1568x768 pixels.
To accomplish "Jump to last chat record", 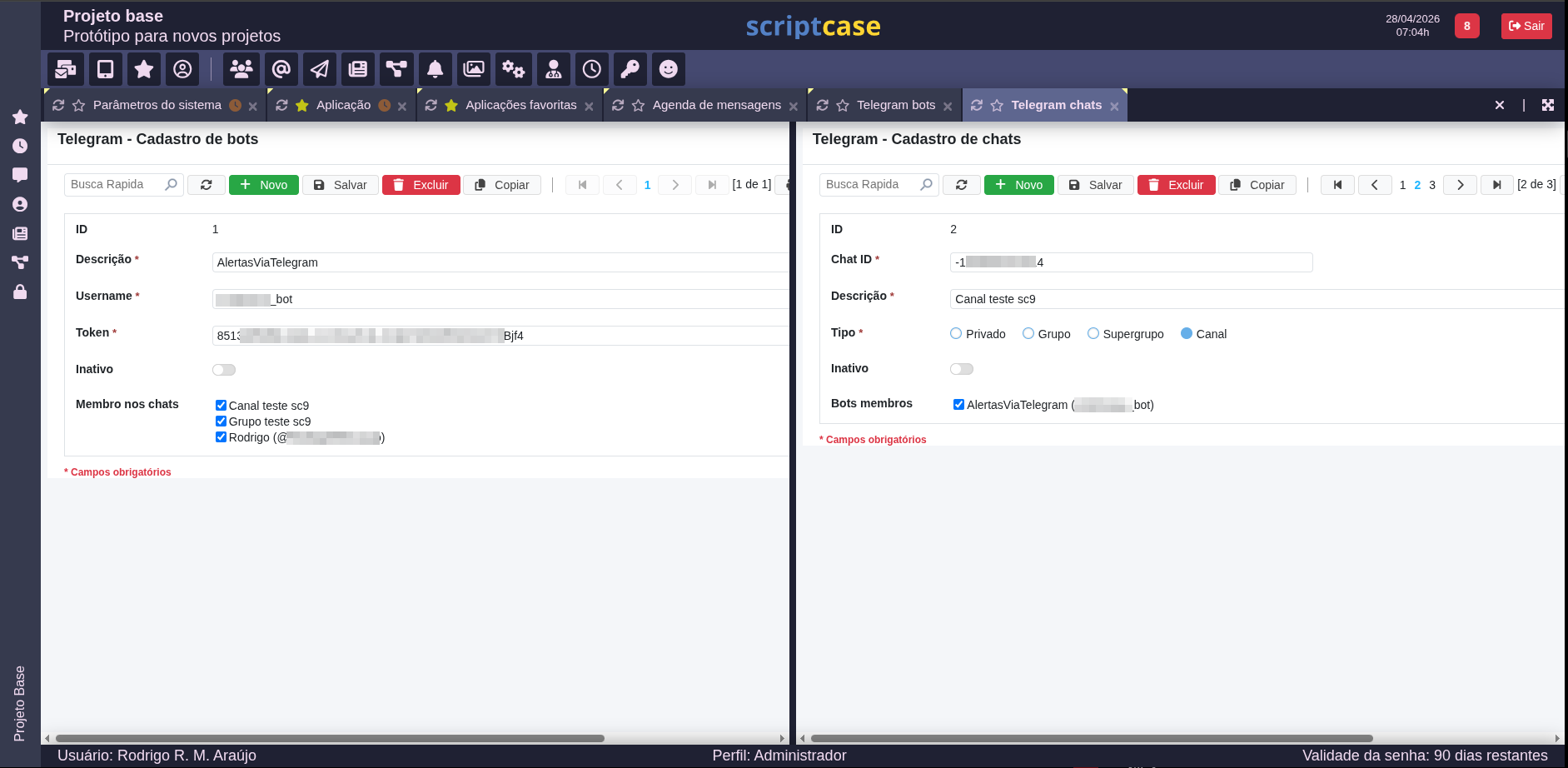I will pyautogui.click(x=1496, y=185).
